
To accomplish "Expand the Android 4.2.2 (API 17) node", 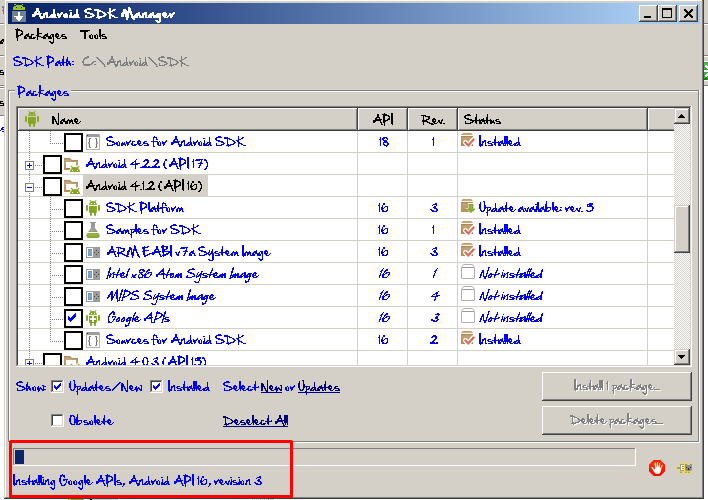I will [x=29, y=165].
